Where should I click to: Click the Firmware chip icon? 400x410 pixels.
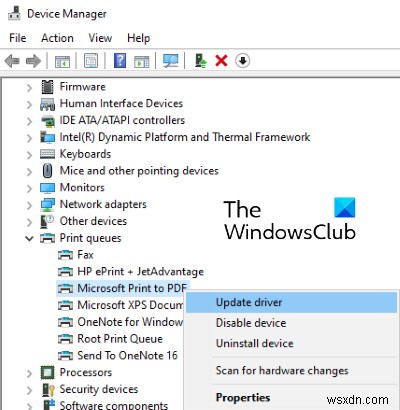[47, 87]
